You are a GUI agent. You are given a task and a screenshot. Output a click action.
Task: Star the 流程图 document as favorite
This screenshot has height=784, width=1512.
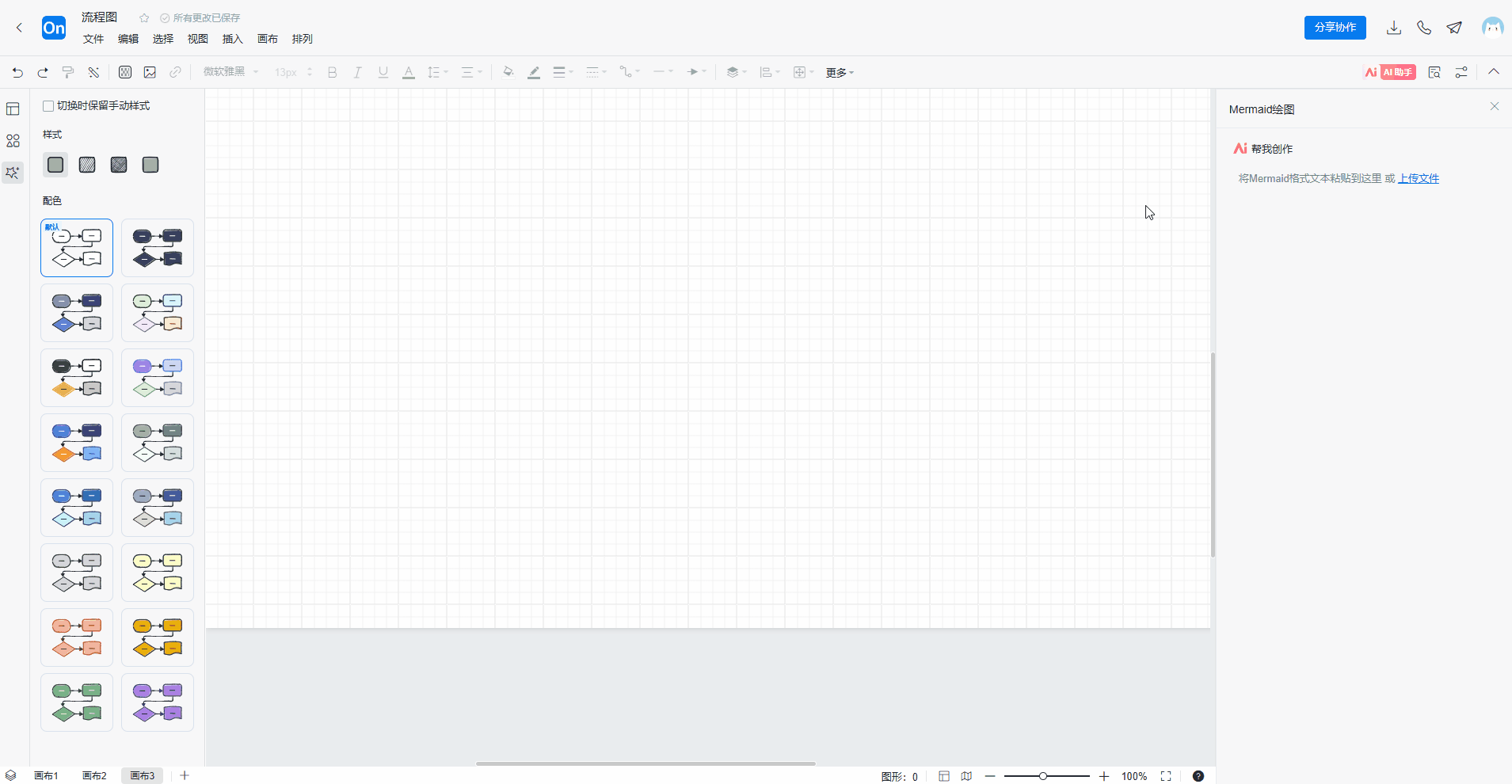click(x=144, y=17)
